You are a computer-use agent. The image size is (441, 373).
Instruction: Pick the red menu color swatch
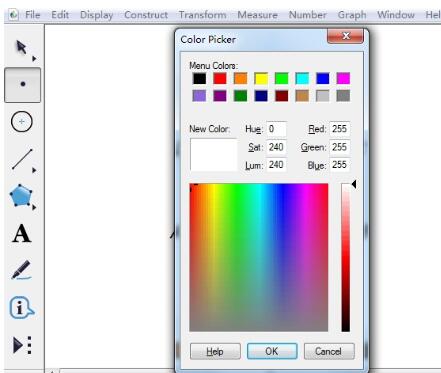tap(220, 79)
